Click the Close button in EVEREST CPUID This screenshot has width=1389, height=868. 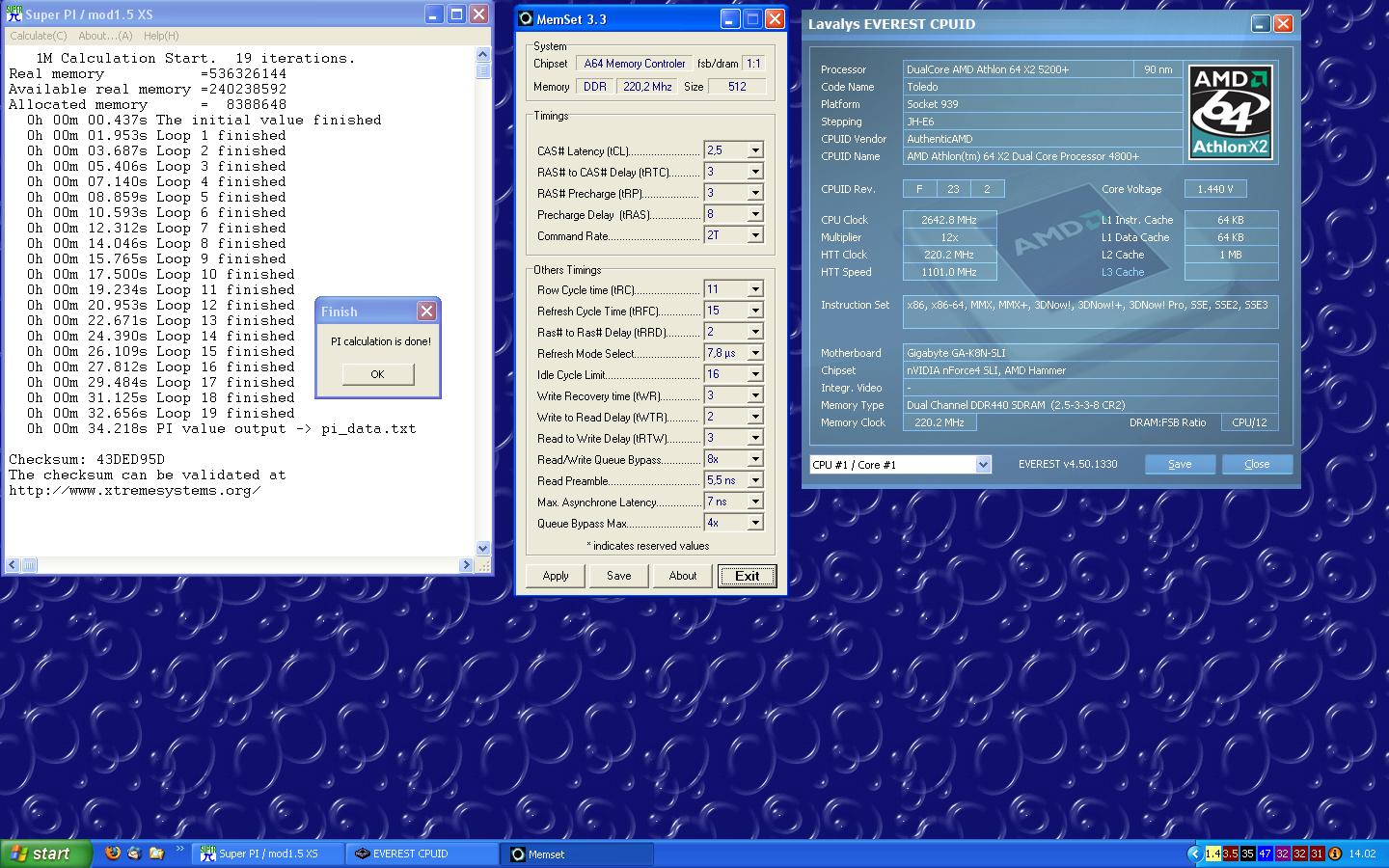pos(1257,464)
